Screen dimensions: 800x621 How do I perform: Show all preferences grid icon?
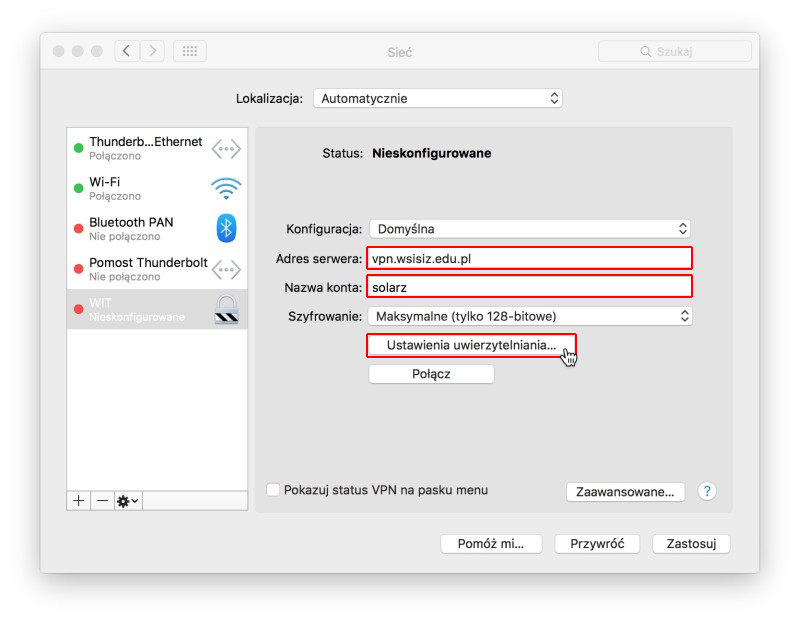pos(190,51)
